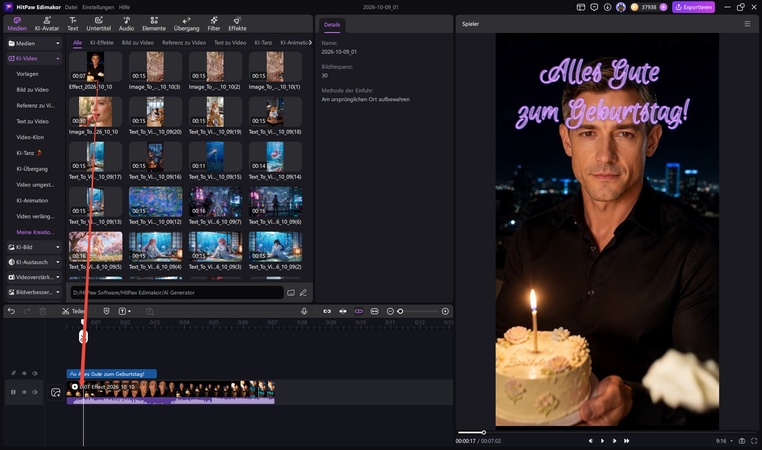Collapse the KI-Video sidebar section

(34, 58)
